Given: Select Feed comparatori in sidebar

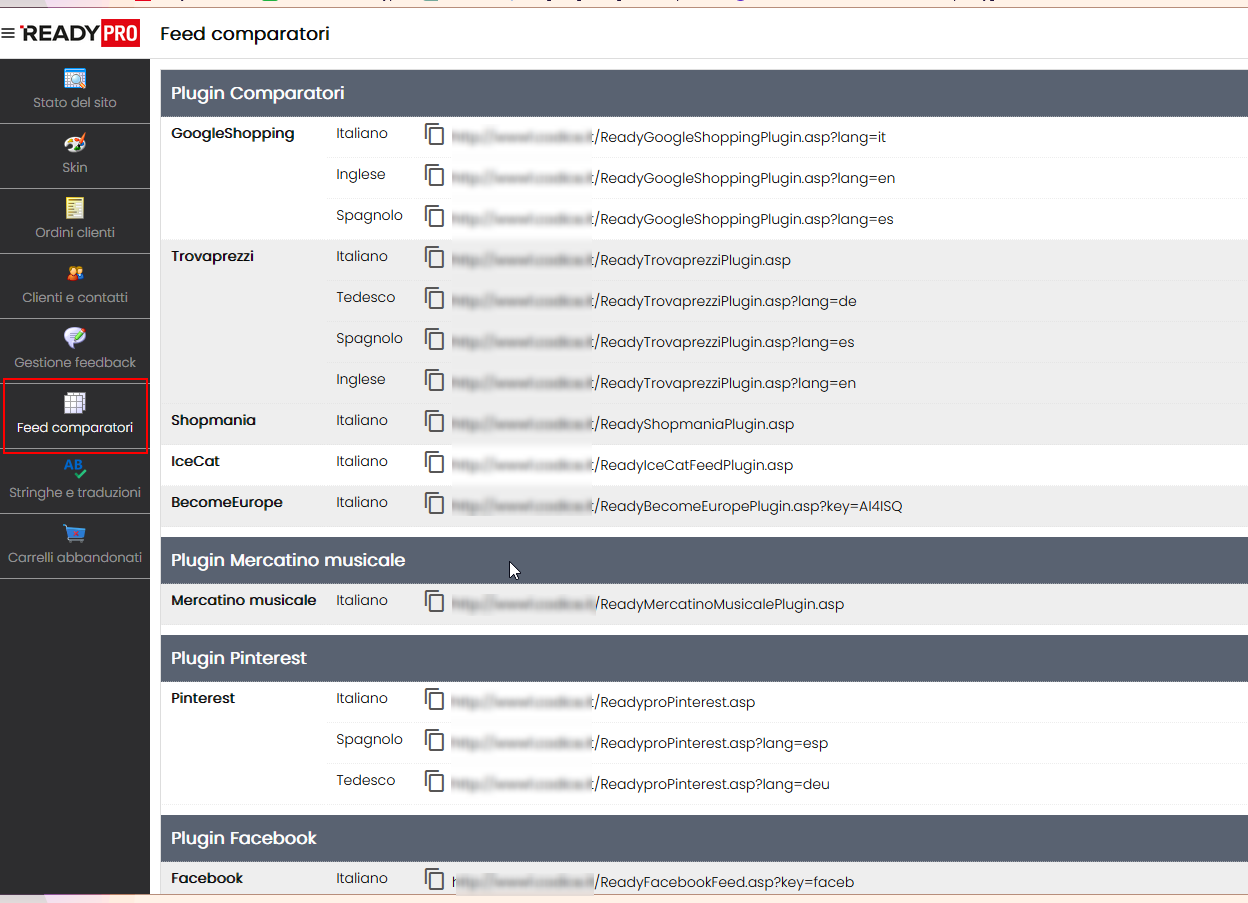Looking at the screenshot, I should click(x=75, y=416).
